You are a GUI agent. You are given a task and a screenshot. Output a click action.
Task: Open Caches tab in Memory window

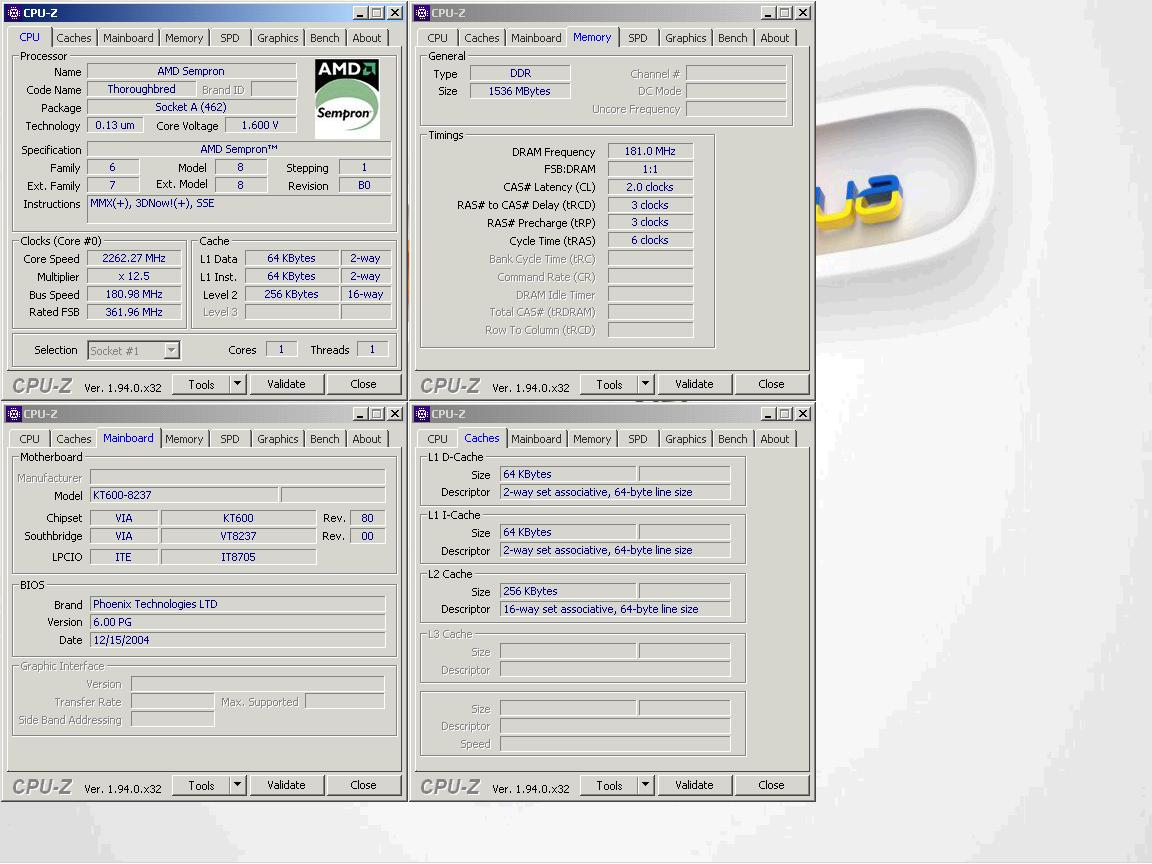[x=481, y=38]
